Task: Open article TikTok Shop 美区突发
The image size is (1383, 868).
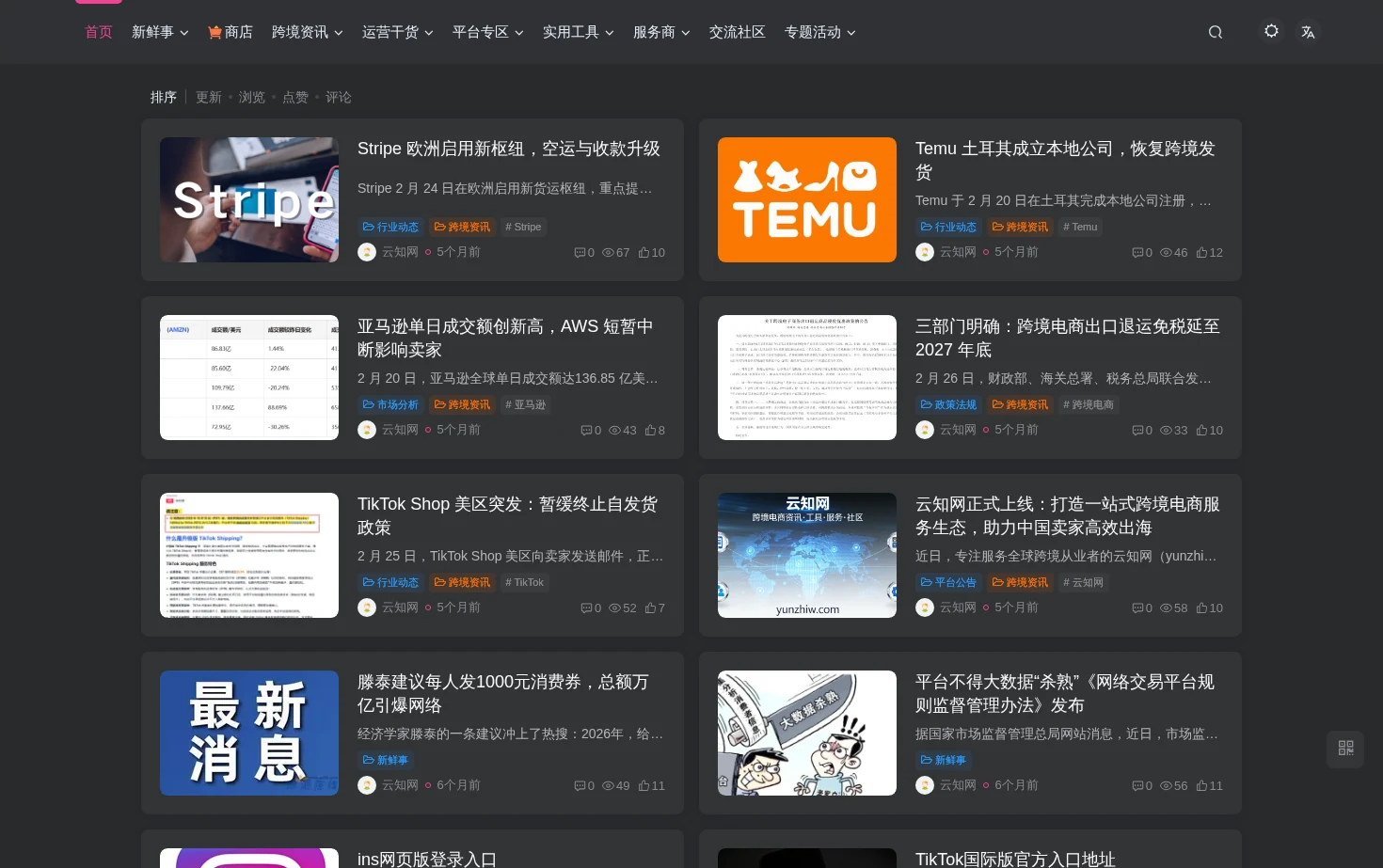Action: tap(507, 515)
